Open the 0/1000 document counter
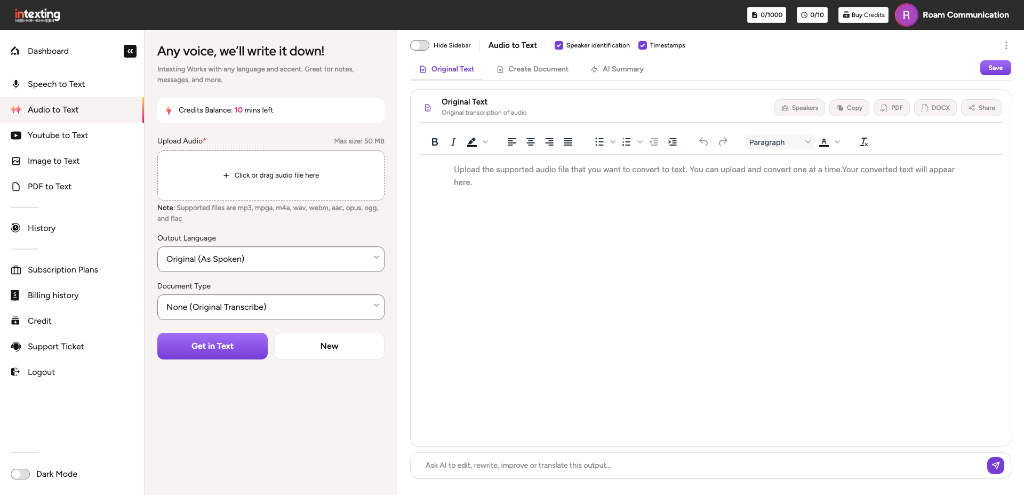Image resolution: width=1024 pixels, height=495 pixels. click(x=767, y=14)
